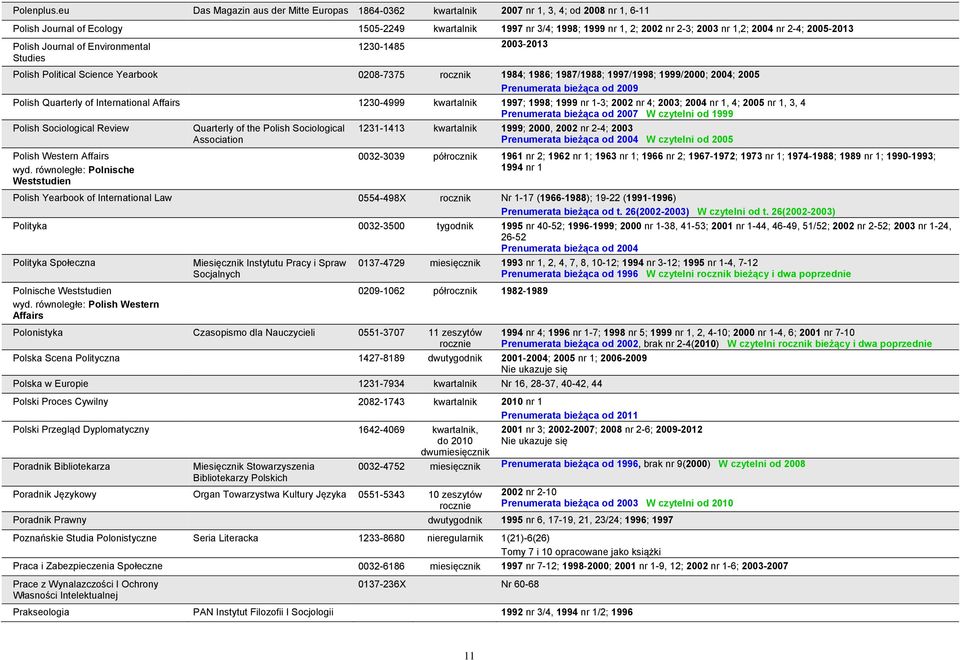Screen dimensions: 960x660
Task: Click Das Magazin aus der Mitte Europas
Action: pos(271,10)
